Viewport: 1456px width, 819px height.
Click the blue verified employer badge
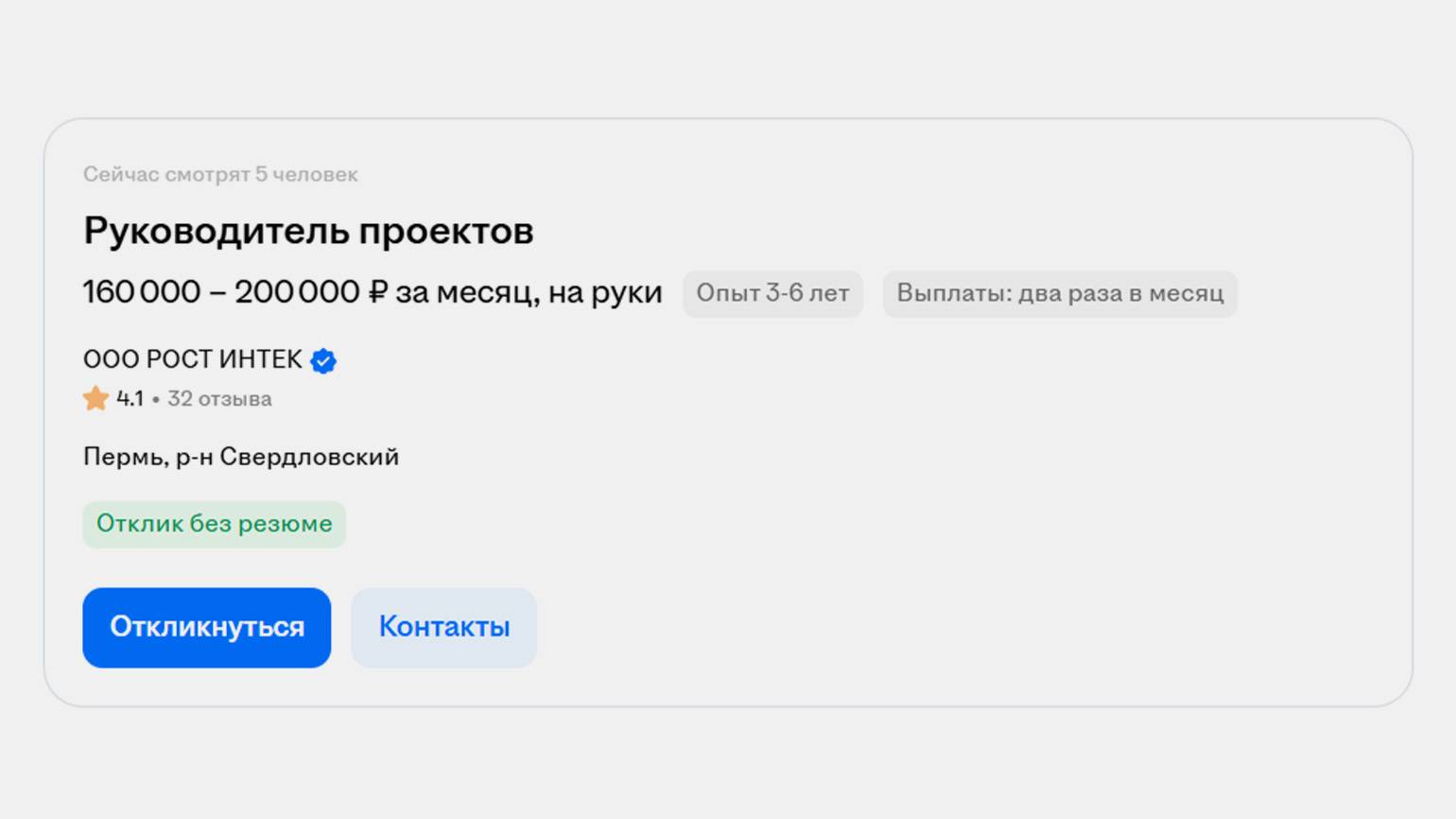pyautogui.click(x=323, y=360)
